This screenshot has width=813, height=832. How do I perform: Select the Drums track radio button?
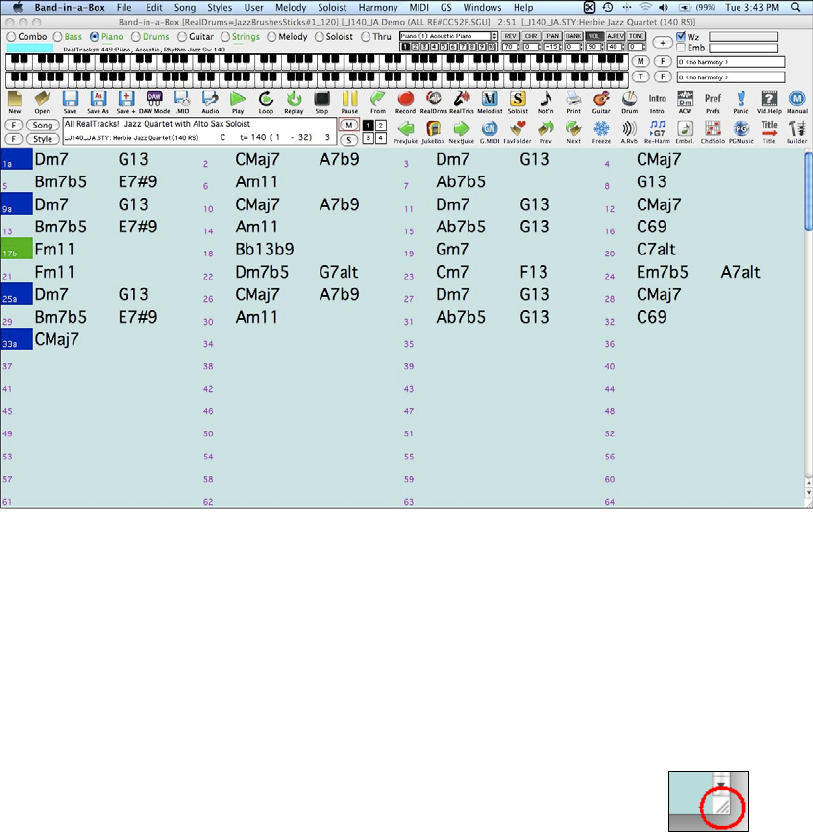click(136, 36)
